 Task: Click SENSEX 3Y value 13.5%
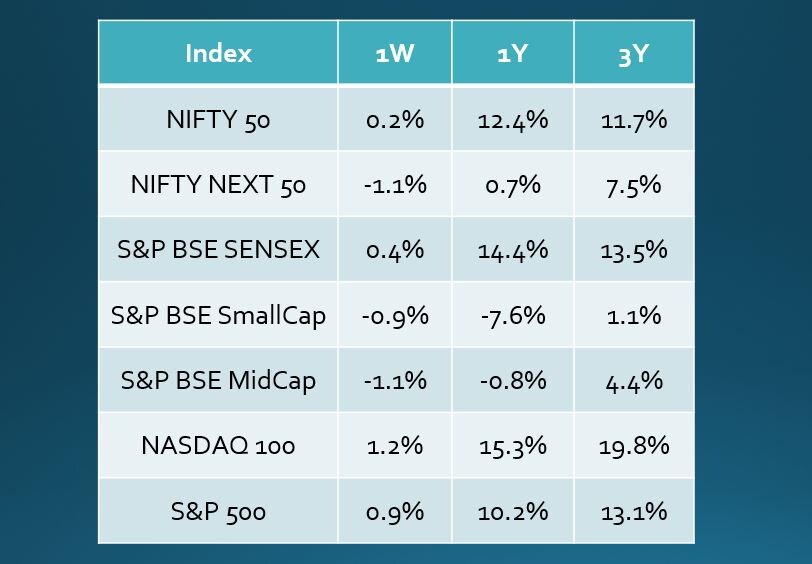[x=634, y=250]
